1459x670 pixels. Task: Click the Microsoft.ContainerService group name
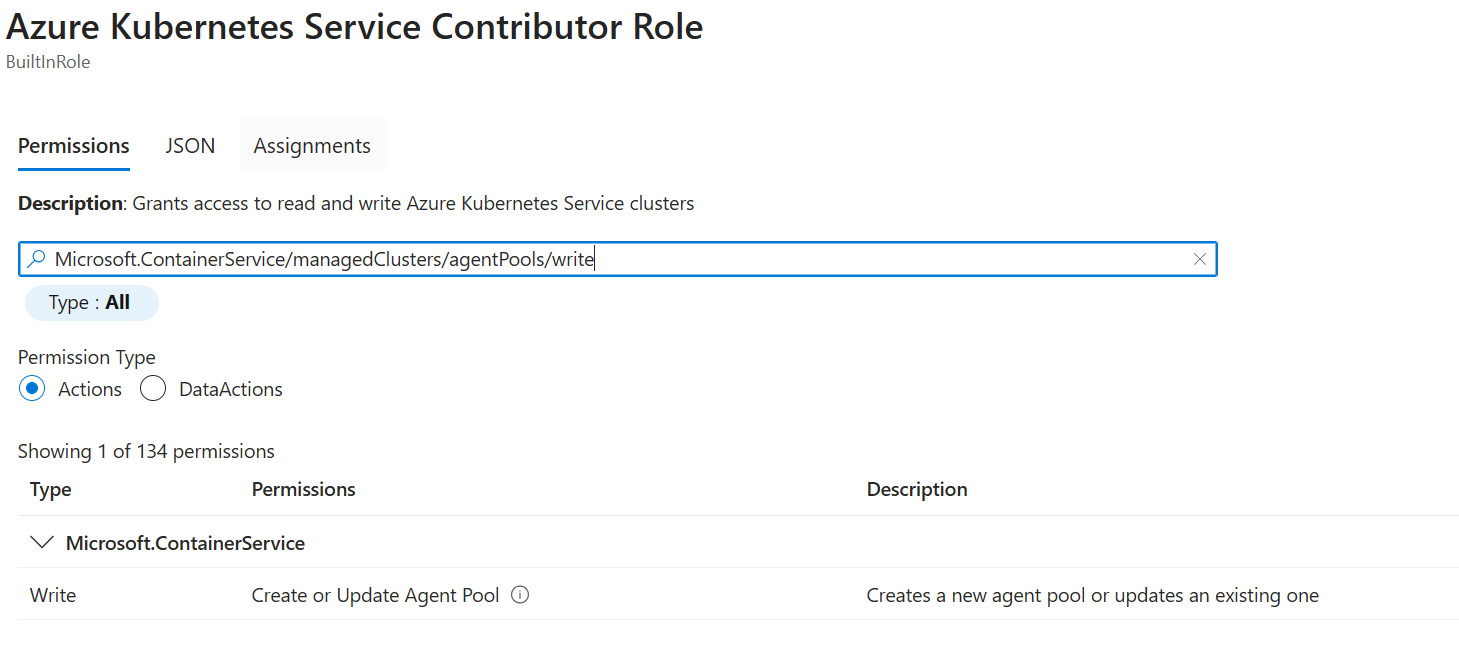(185, 543)
